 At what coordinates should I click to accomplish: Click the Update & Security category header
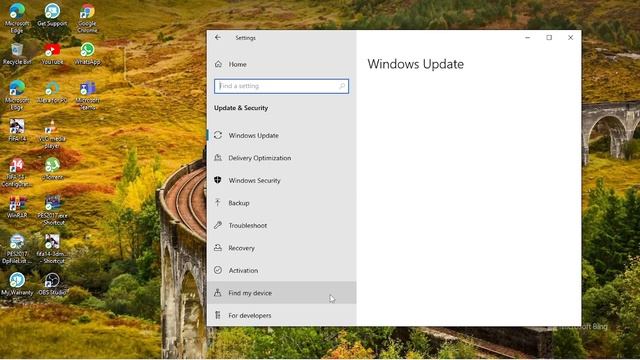pyautogui.click(x=241, y=108)
